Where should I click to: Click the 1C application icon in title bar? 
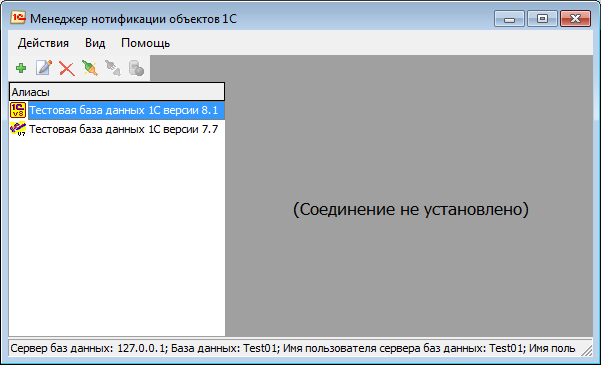pyautogui.click(x=18, y=18)
